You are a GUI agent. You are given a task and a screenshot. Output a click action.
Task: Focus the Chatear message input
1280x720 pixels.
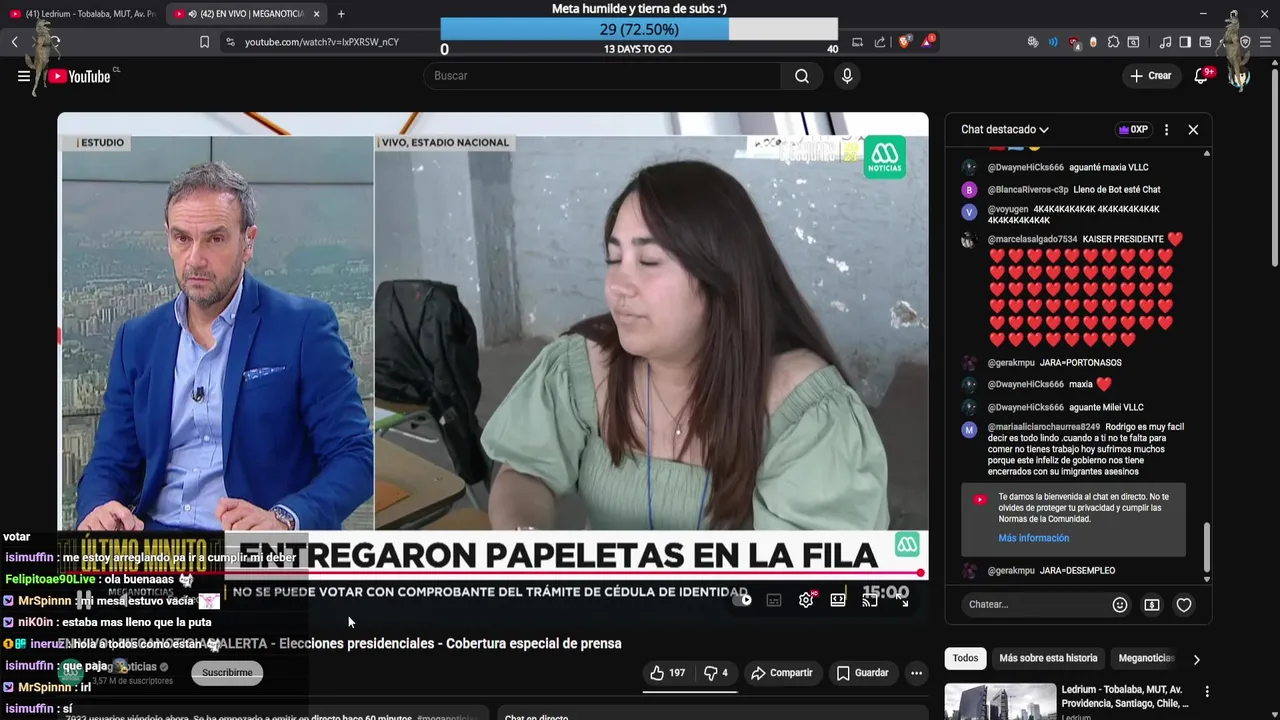coord(1034,604)
